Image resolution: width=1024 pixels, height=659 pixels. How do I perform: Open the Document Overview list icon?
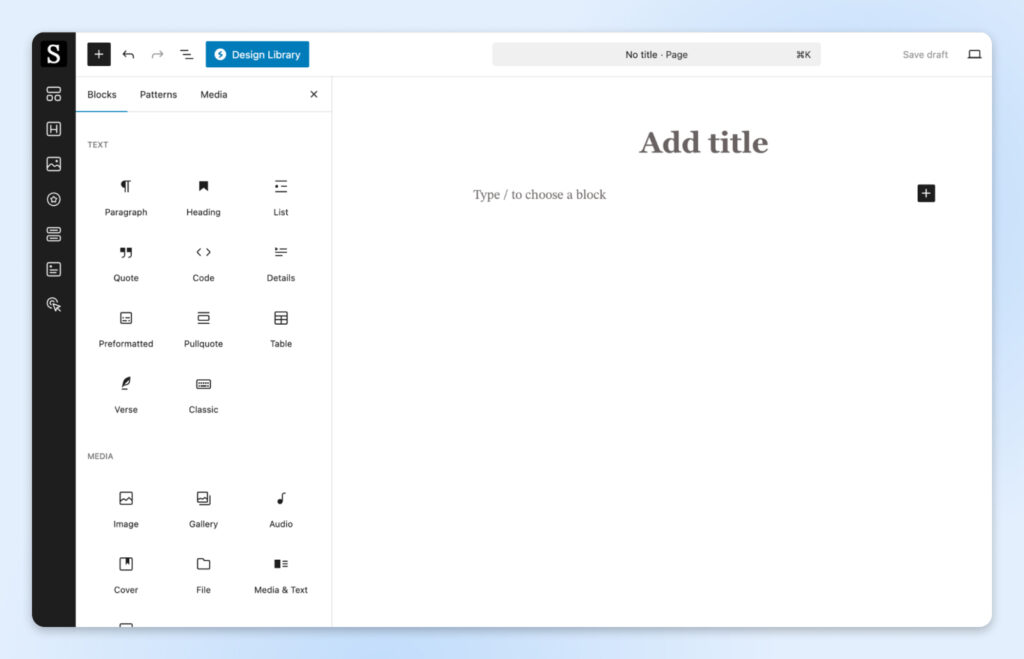(x=186, y=54)
